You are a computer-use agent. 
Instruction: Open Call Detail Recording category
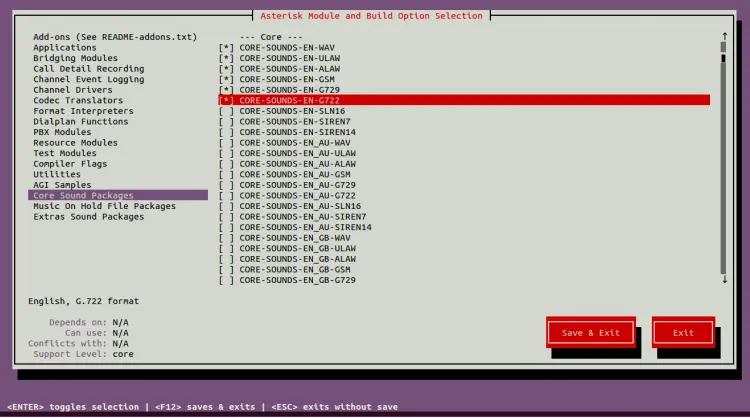pos(88,68)
